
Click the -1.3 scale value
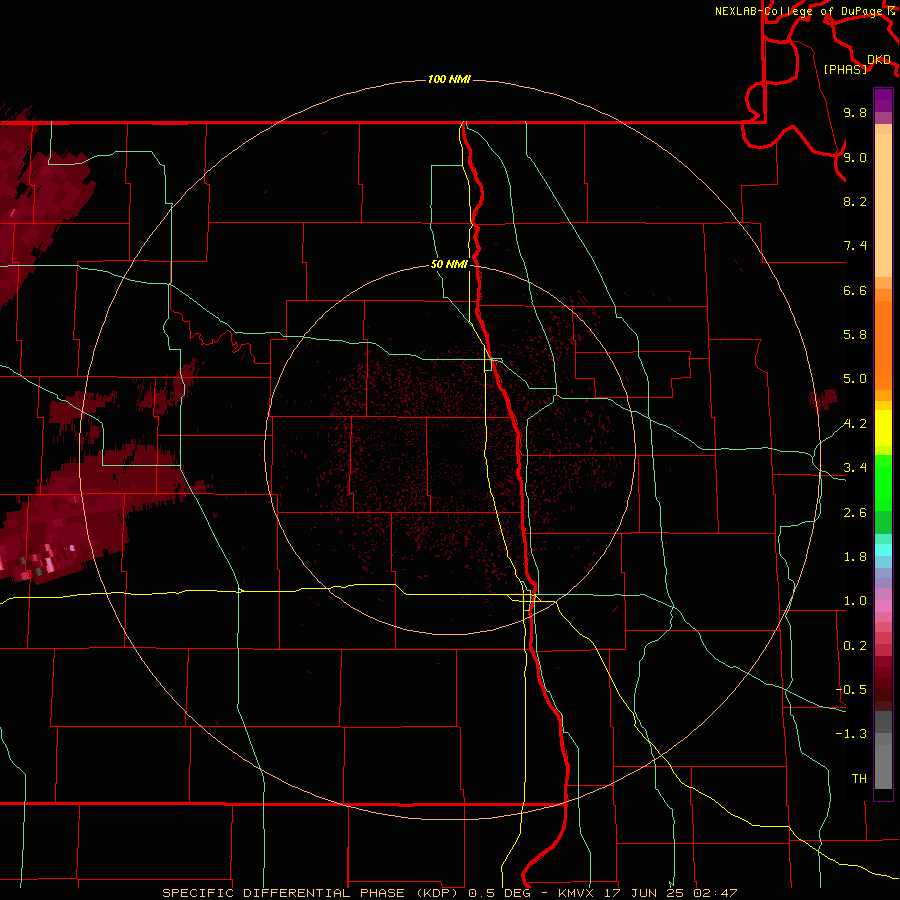pyautogui.click(x=851, y=734)
